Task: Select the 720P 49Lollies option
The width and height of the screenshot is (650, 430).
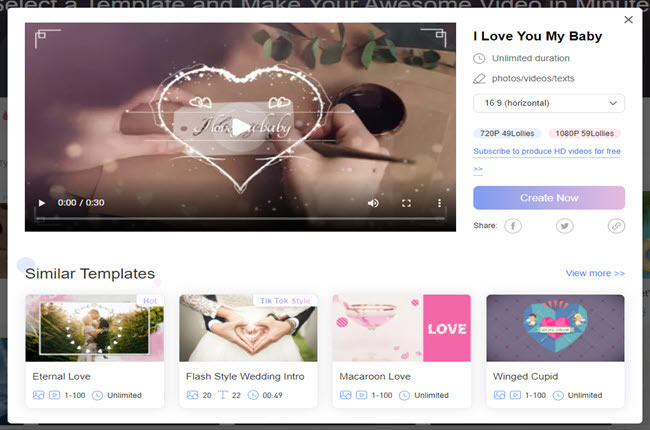Action: click(507, 133)
